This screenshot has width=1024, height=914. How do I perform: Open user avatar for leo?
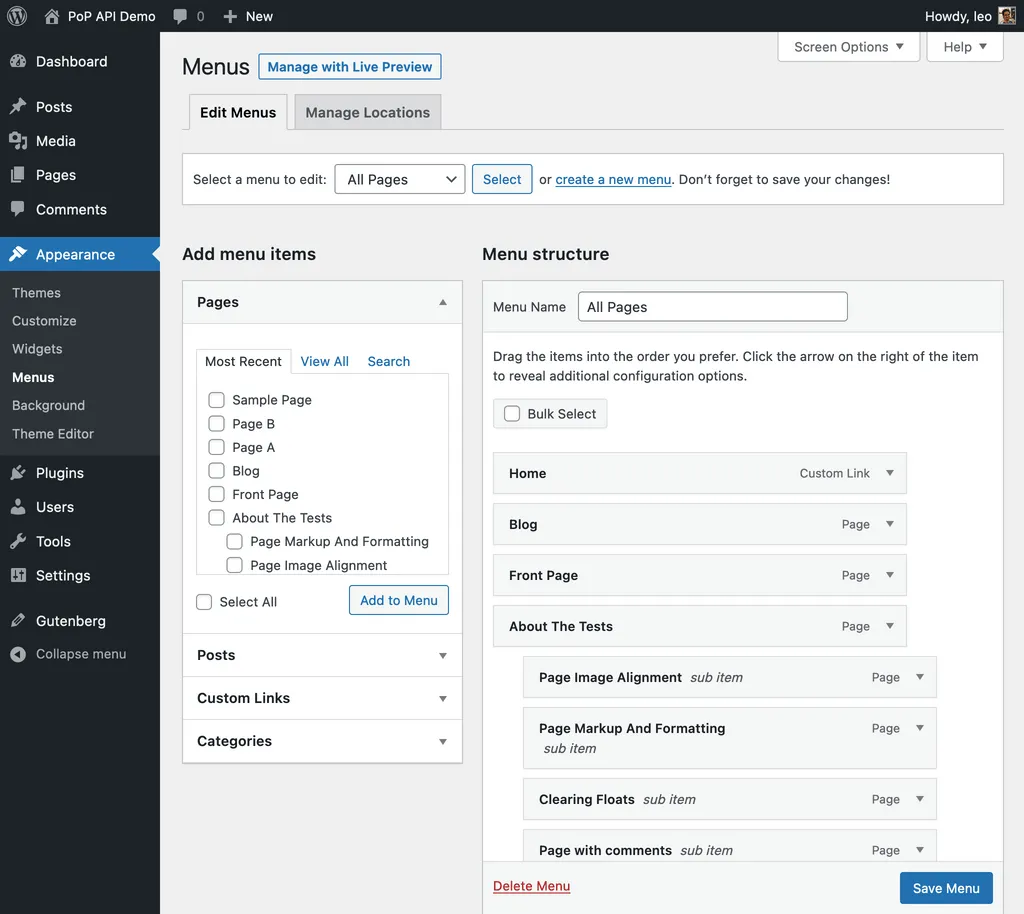[1006, 16]
